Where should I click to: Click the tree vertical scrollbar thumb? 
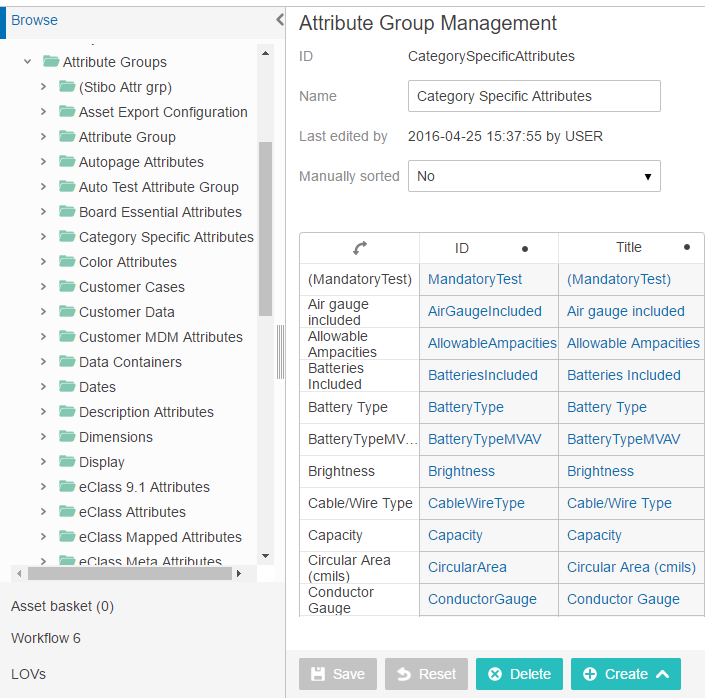265,229
